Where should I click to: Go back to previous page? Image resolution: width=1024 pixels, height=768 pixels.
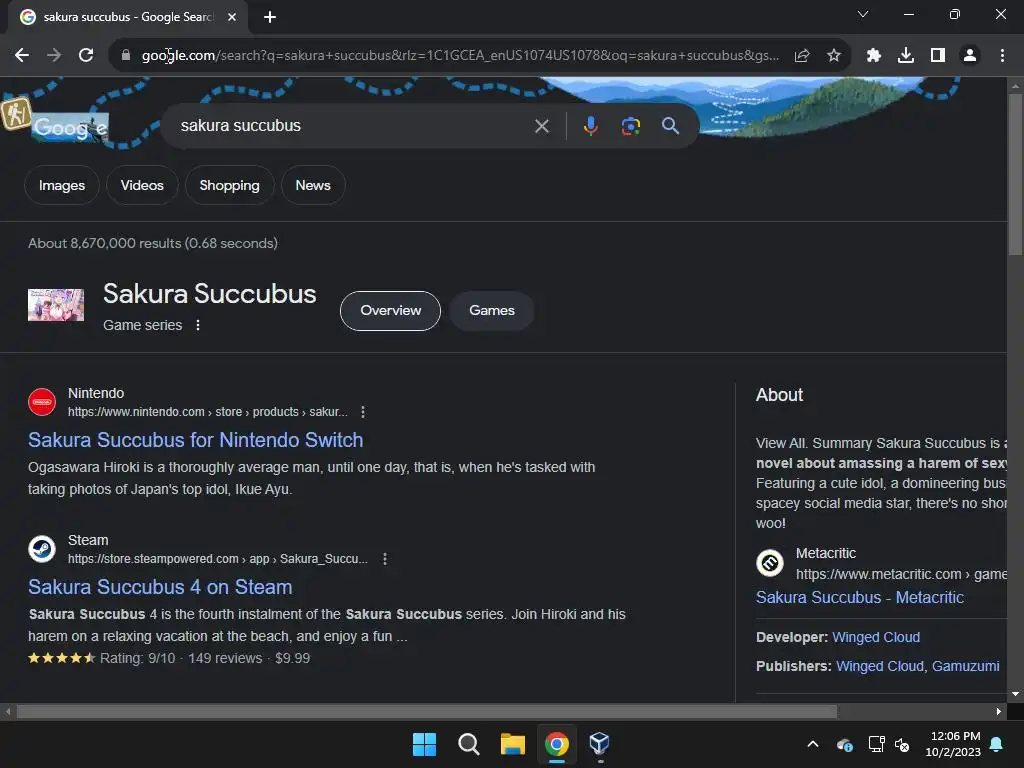point(22,56)
